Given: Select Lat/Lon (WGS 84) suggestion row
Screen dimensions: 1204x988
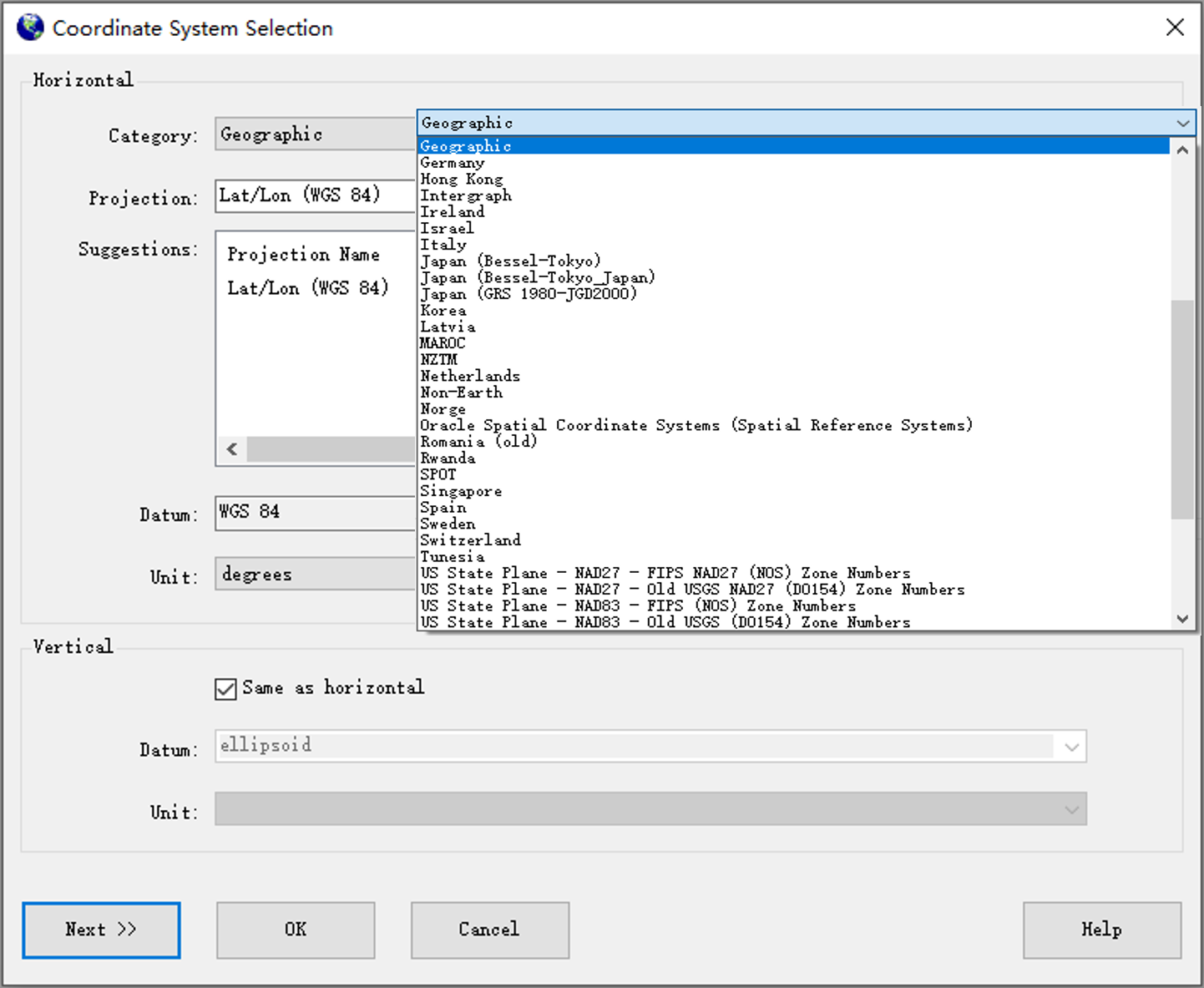Looking at the screenshot, I should (x=308, y=288).
